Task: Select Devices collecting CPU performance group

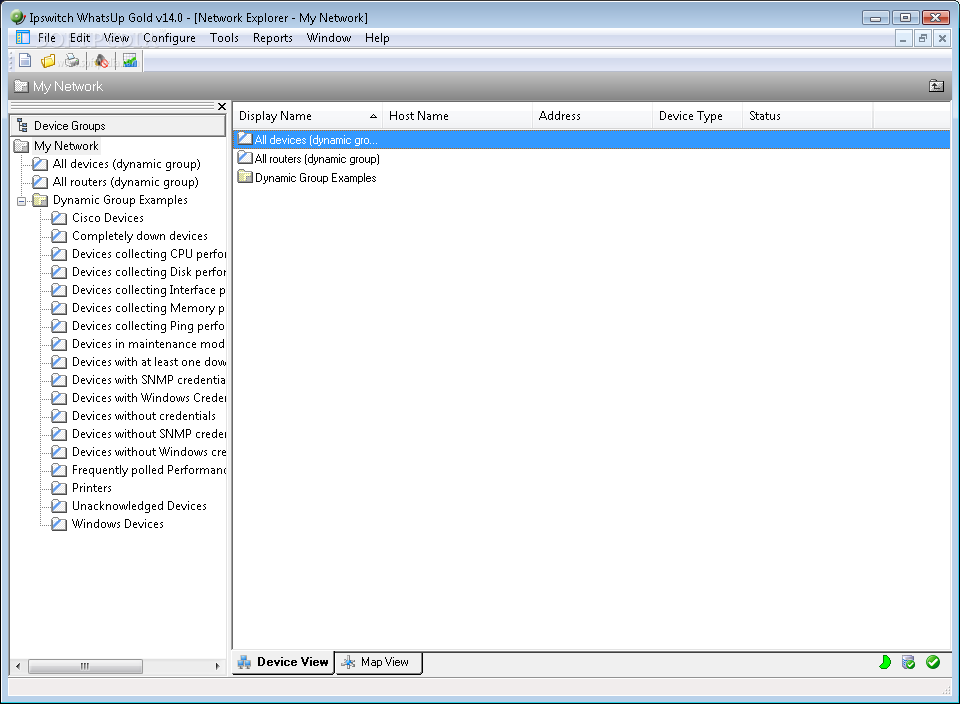Action: coord(149,254)
